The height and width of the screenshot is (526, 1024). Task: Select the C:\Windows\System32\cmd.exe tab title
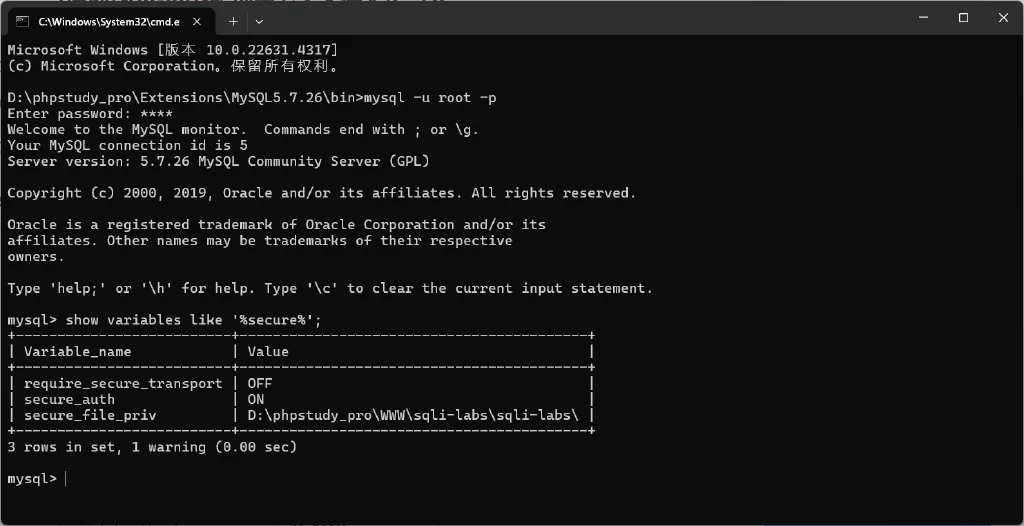108,22
